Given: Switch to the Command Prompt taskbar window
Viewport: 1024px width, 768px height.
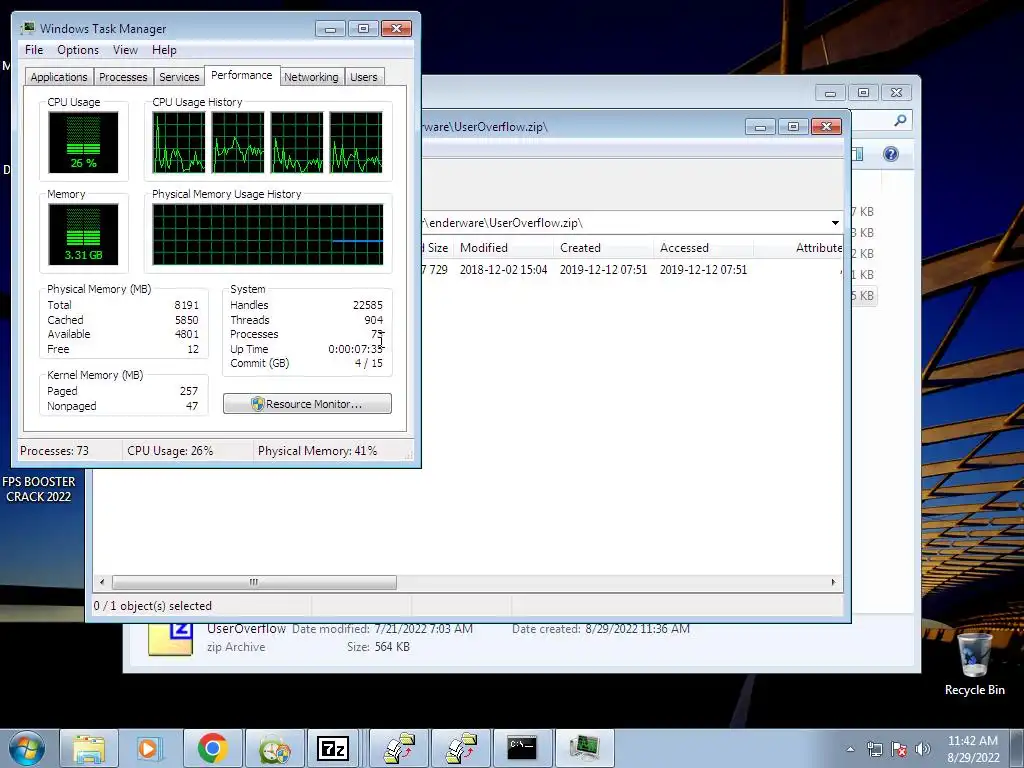Looking at the screenshot, I should coord(522,748).
